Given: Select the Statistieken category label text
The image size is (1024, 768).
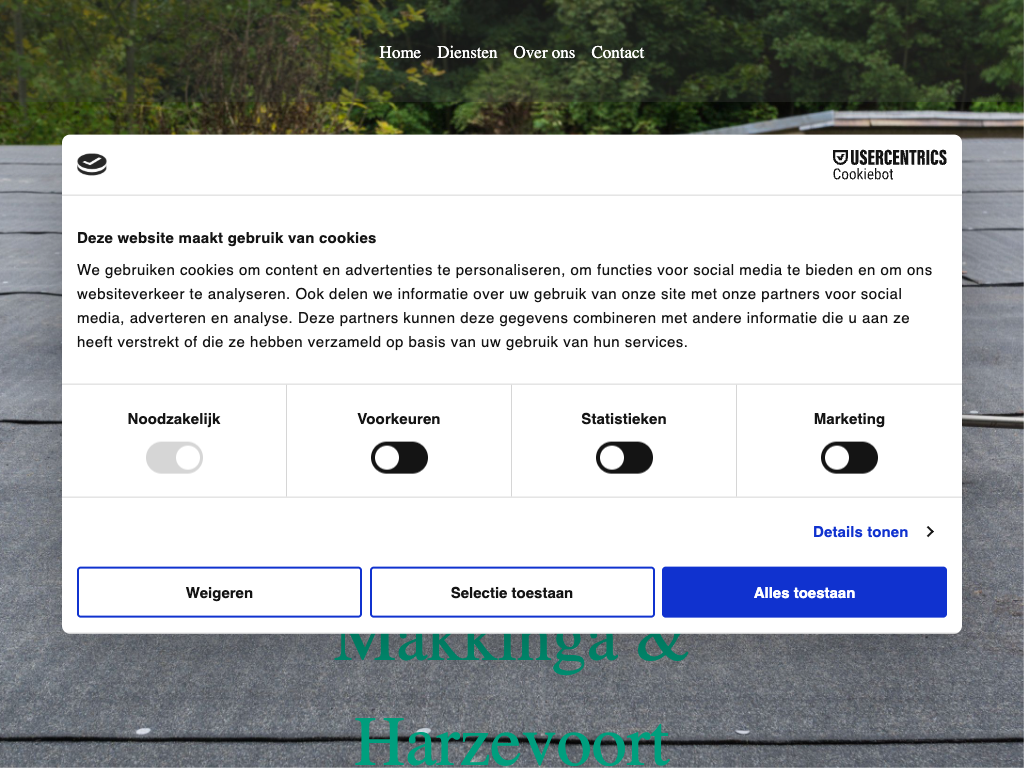Looking at the screenshot, I should [x=624, y=419].
